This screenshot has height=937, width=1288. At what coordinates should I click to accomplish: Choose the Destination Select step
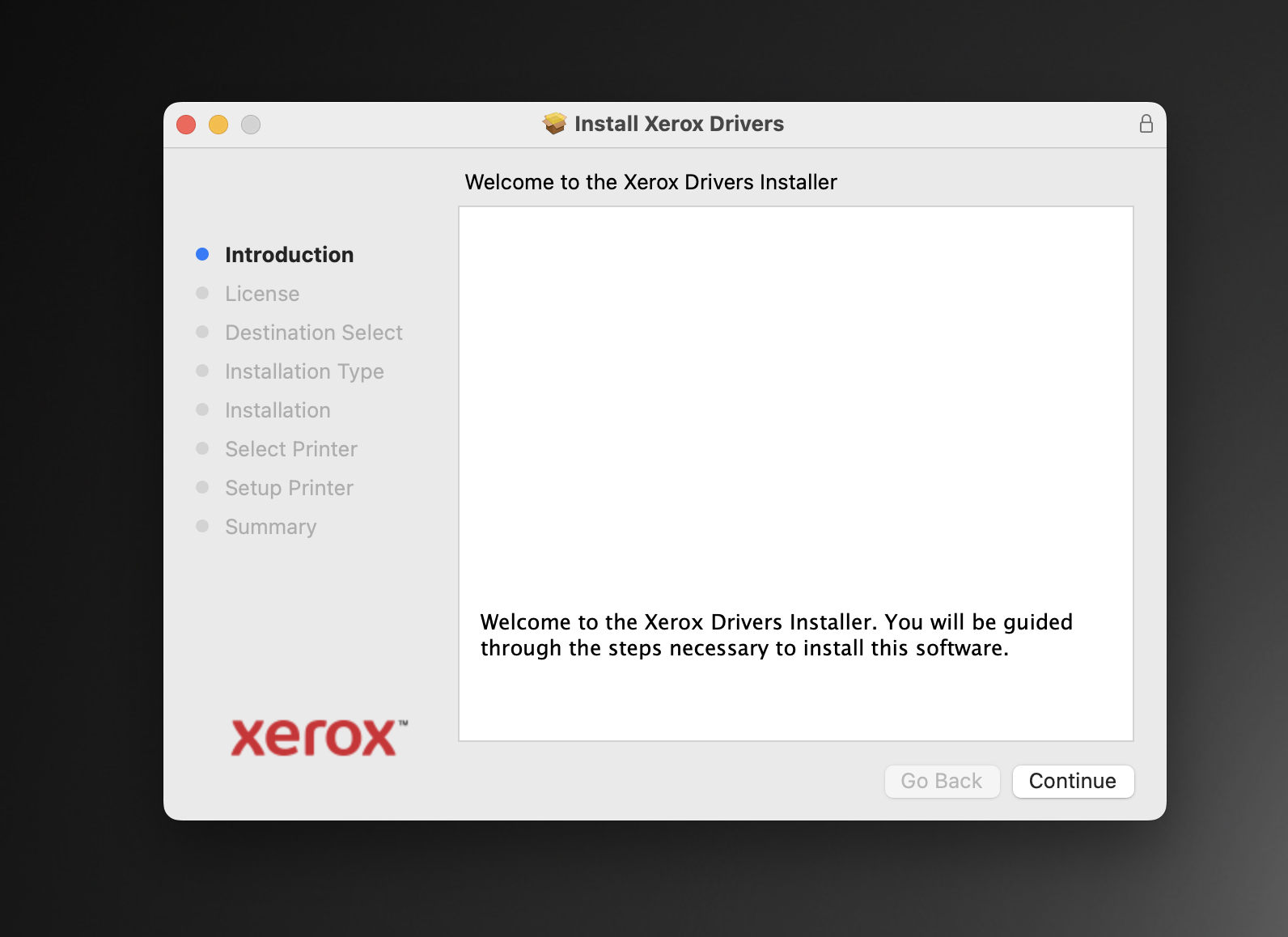[x=313, y=333]
